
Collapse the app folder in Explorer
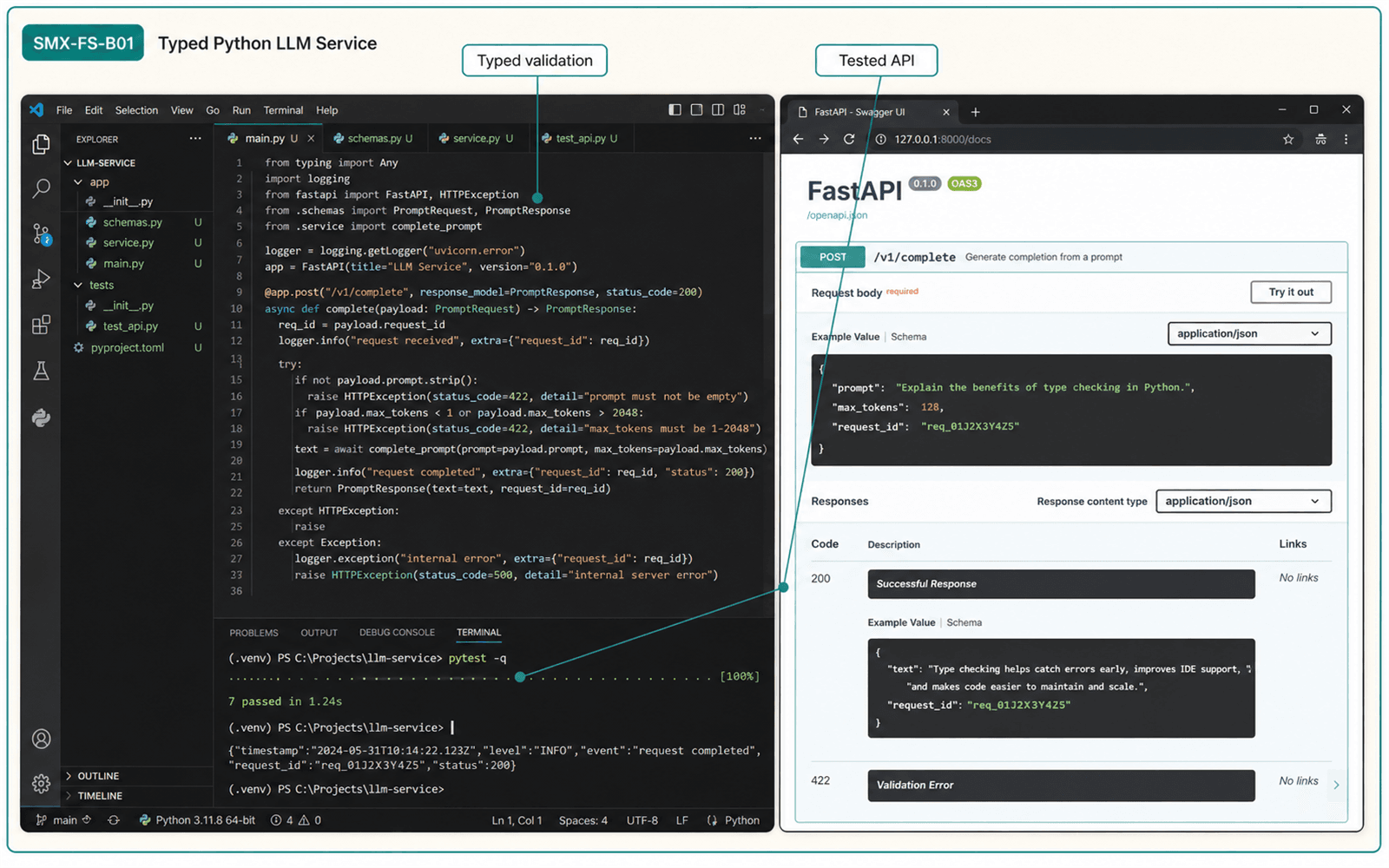pyautogui.click(x=91, y=182)
